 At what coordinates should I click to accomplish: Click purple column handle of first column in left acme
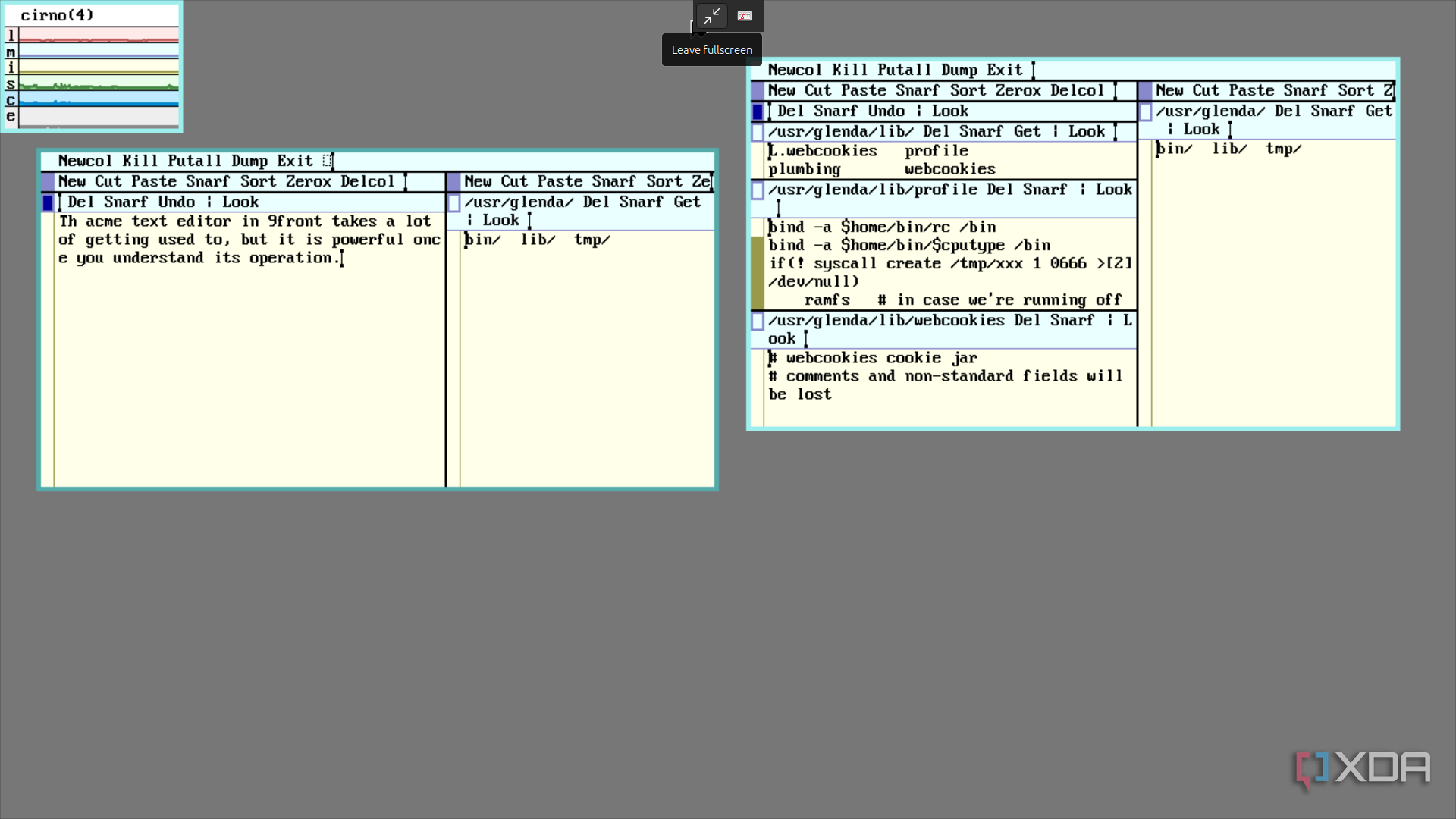[48, 181]
